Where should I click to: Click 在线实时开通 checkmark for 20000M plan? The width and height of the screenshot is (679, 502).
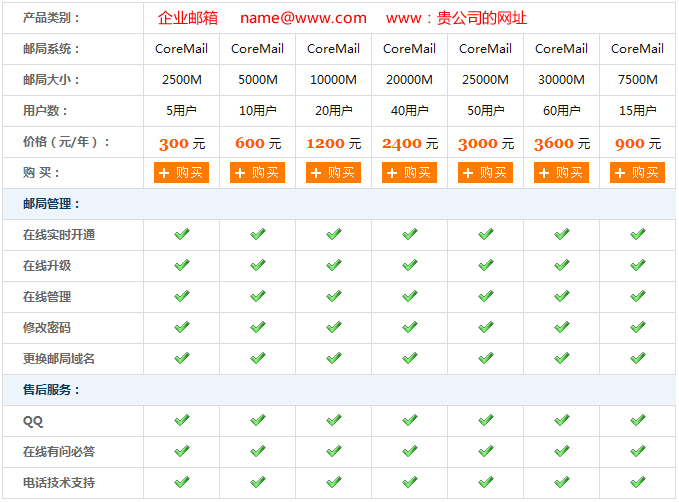coord(410,234)
